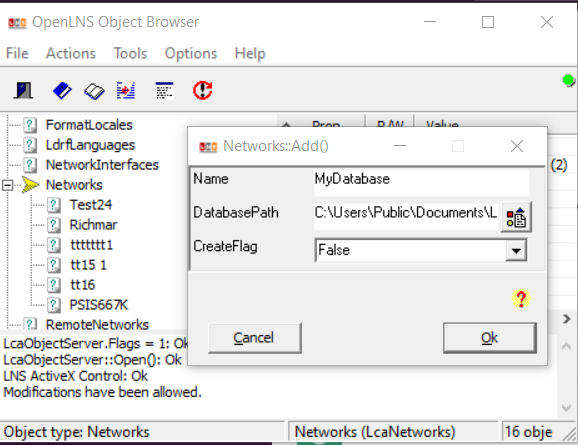
Task: Click the icon beside ttttttt1 network
Action: tap(53, 244)
